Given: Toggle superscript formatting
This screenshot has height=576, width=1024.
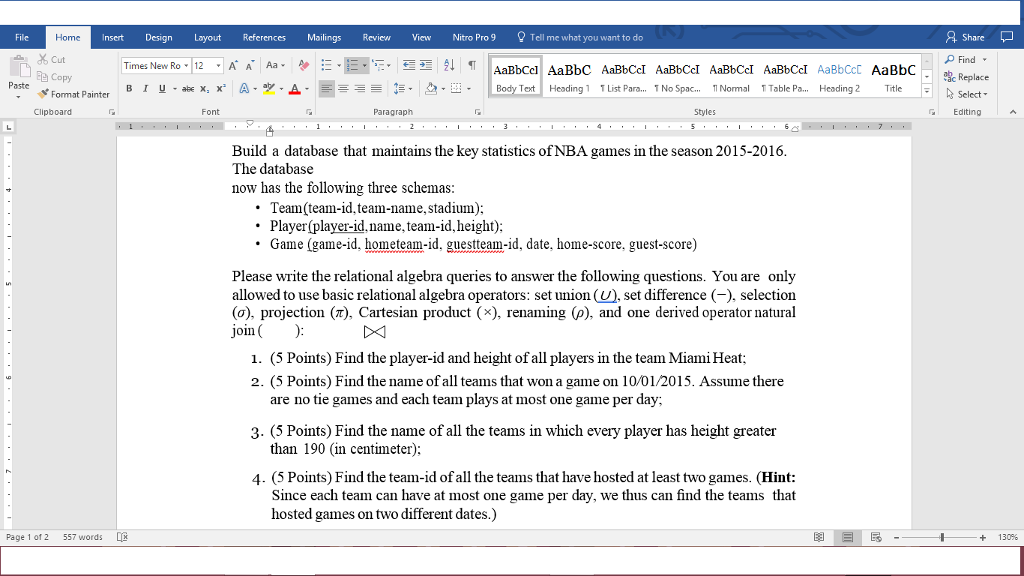Looking at the screenshot, I should tap(220, 88).
